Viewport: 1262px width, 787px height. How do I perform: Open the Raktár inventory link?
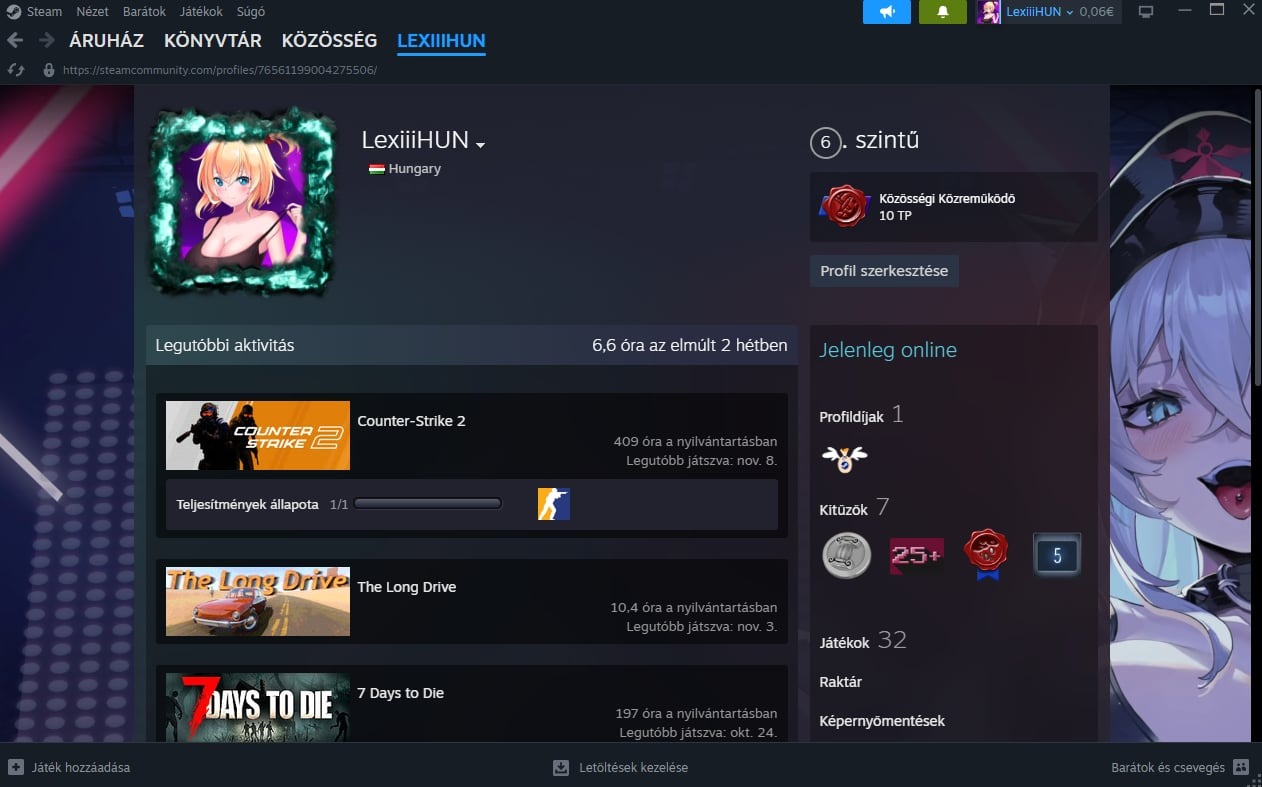point(840,682)
